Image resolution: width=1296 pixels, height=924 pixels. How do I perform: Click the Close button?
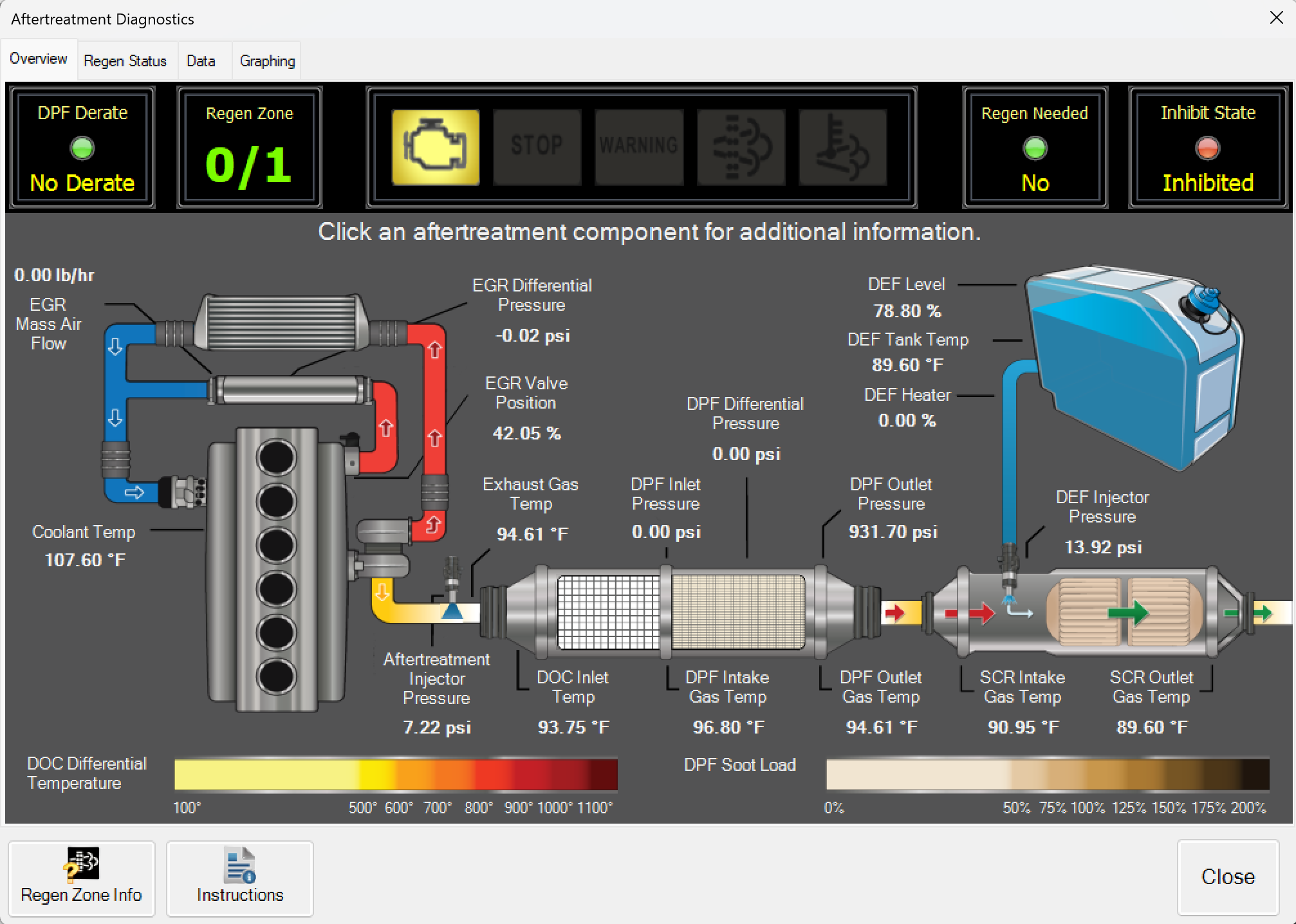[x=1228, y=877]
